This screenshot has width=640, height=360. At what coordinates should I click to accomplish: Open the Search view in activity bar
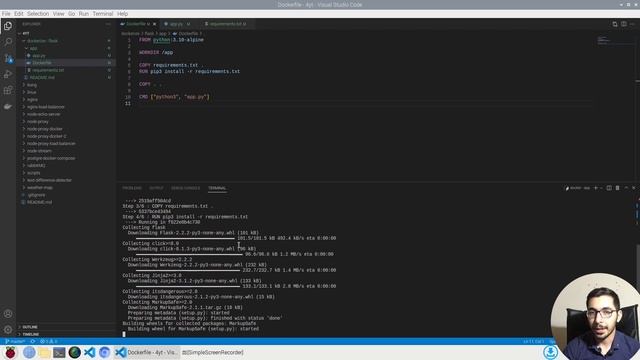(8, 42)
